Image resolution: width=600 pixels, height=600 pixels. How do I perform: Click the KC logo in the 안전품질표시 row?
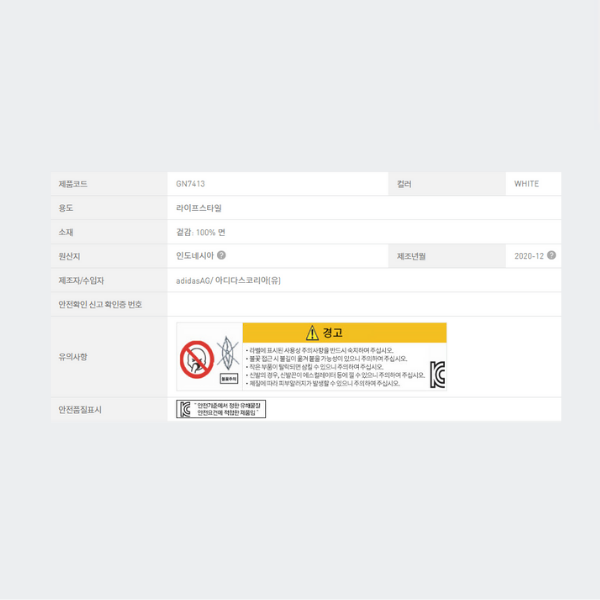pyautogui.click(x=184, y=408)
